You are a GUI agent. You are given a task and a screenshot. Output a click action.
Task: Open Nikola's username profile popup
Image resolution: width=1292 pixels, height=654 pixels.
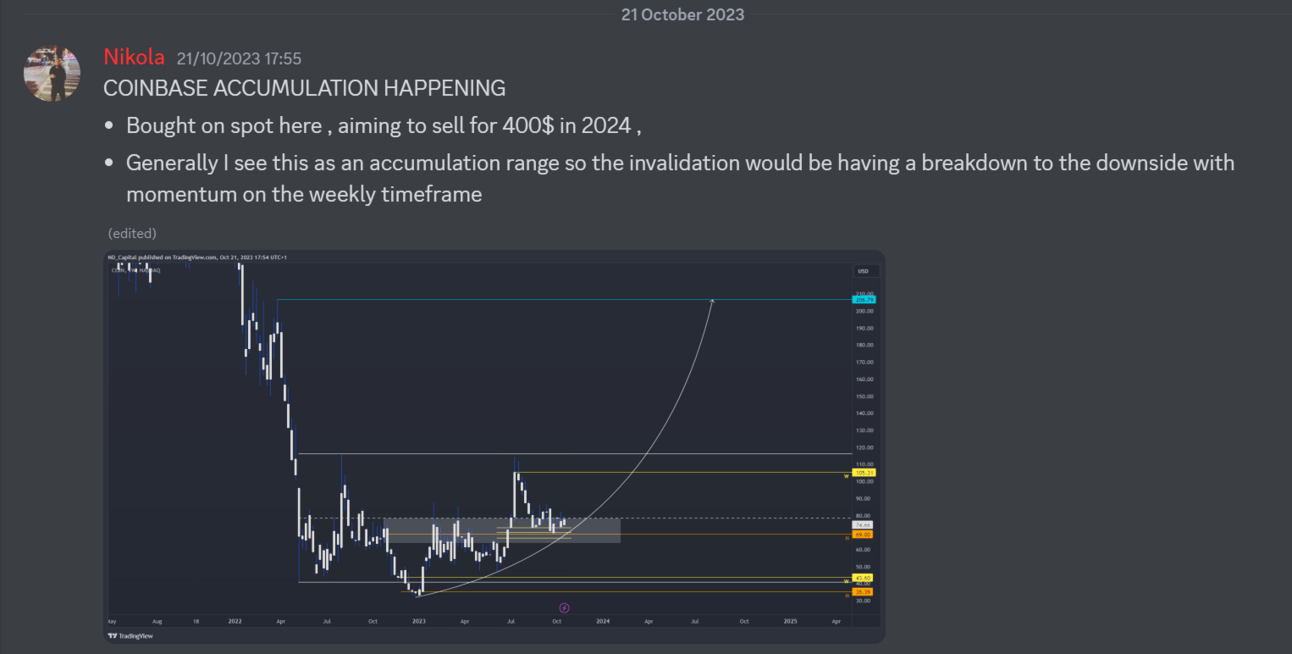tap(134, 57)
